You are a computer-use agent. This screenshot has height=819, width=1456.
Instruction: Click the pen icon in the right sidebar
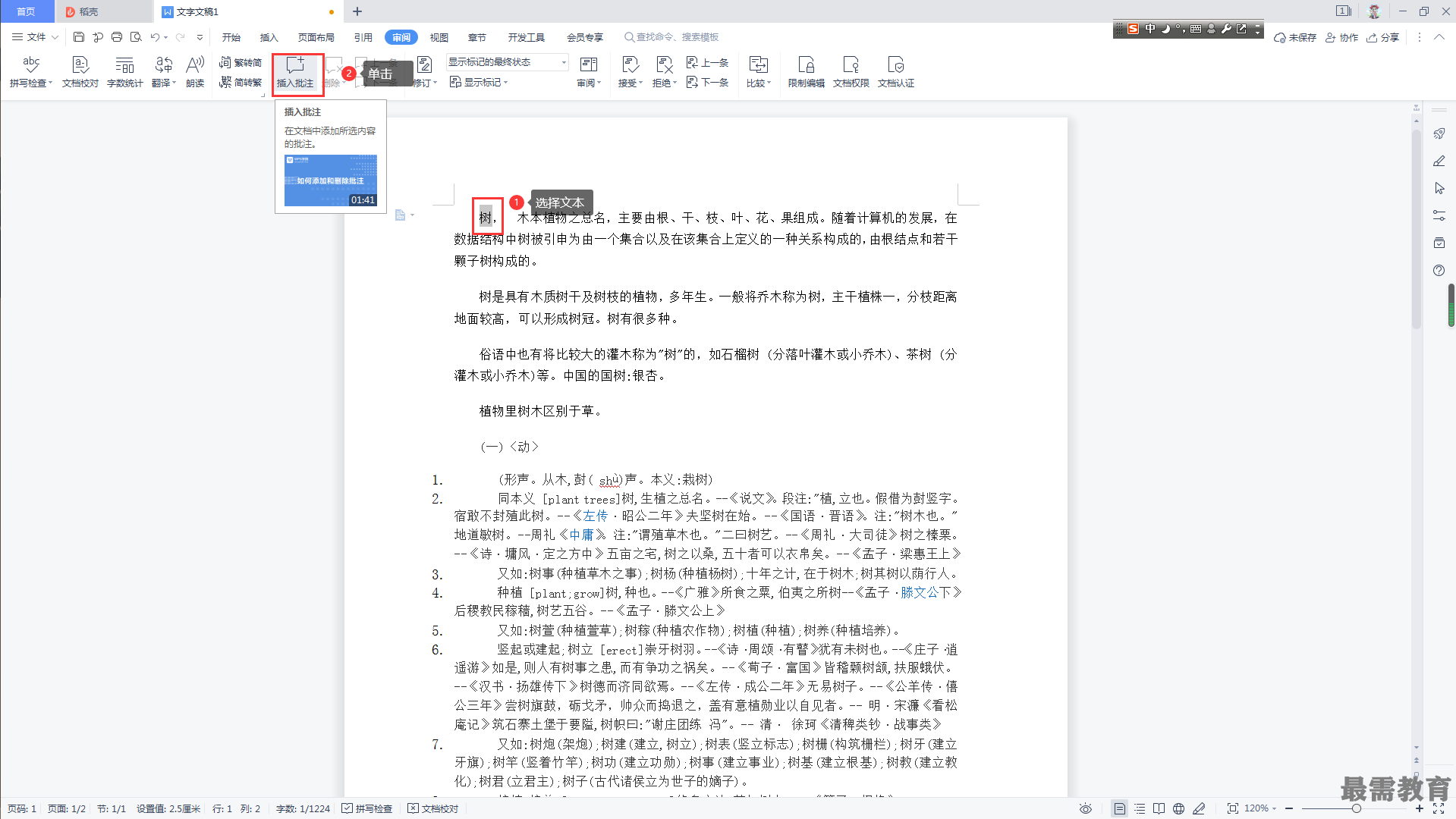pos(1439,161)
